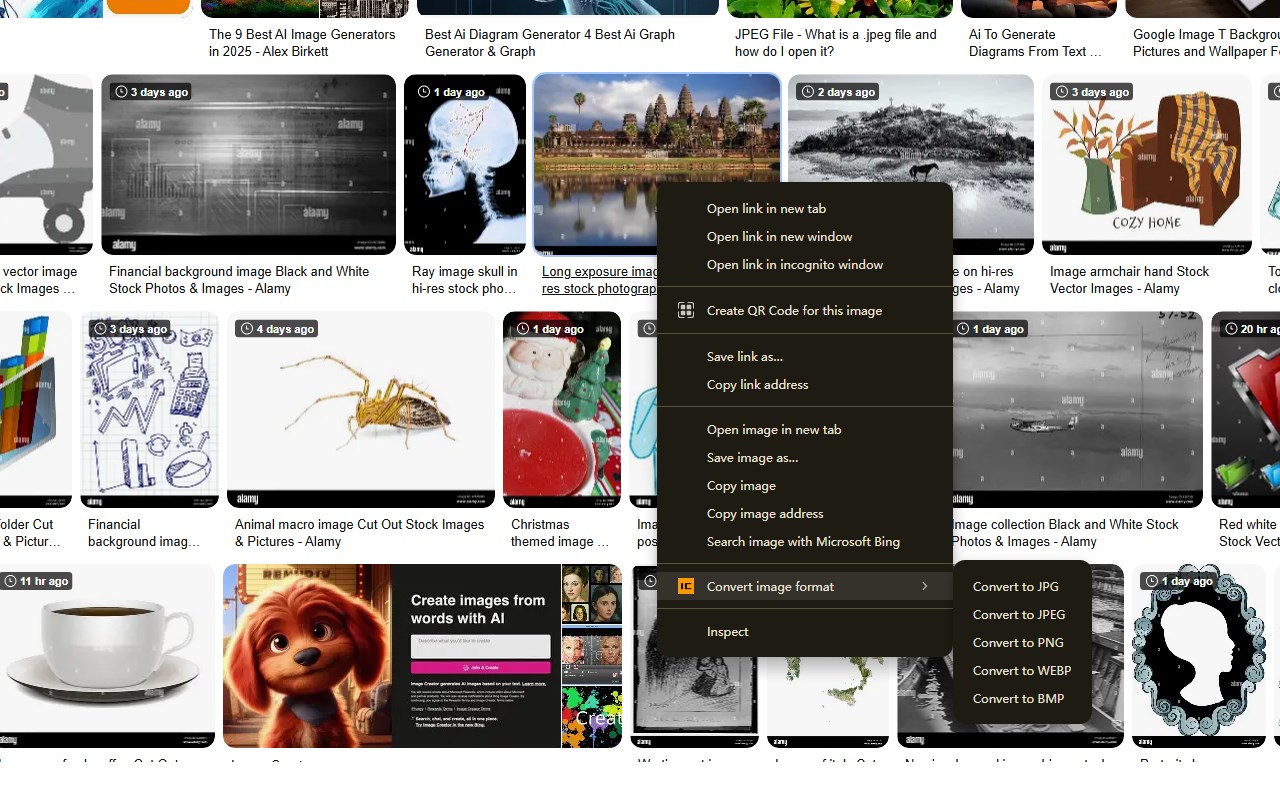Choose "Convert to PNG"
1280x800 pixels.
[1018, 642]
